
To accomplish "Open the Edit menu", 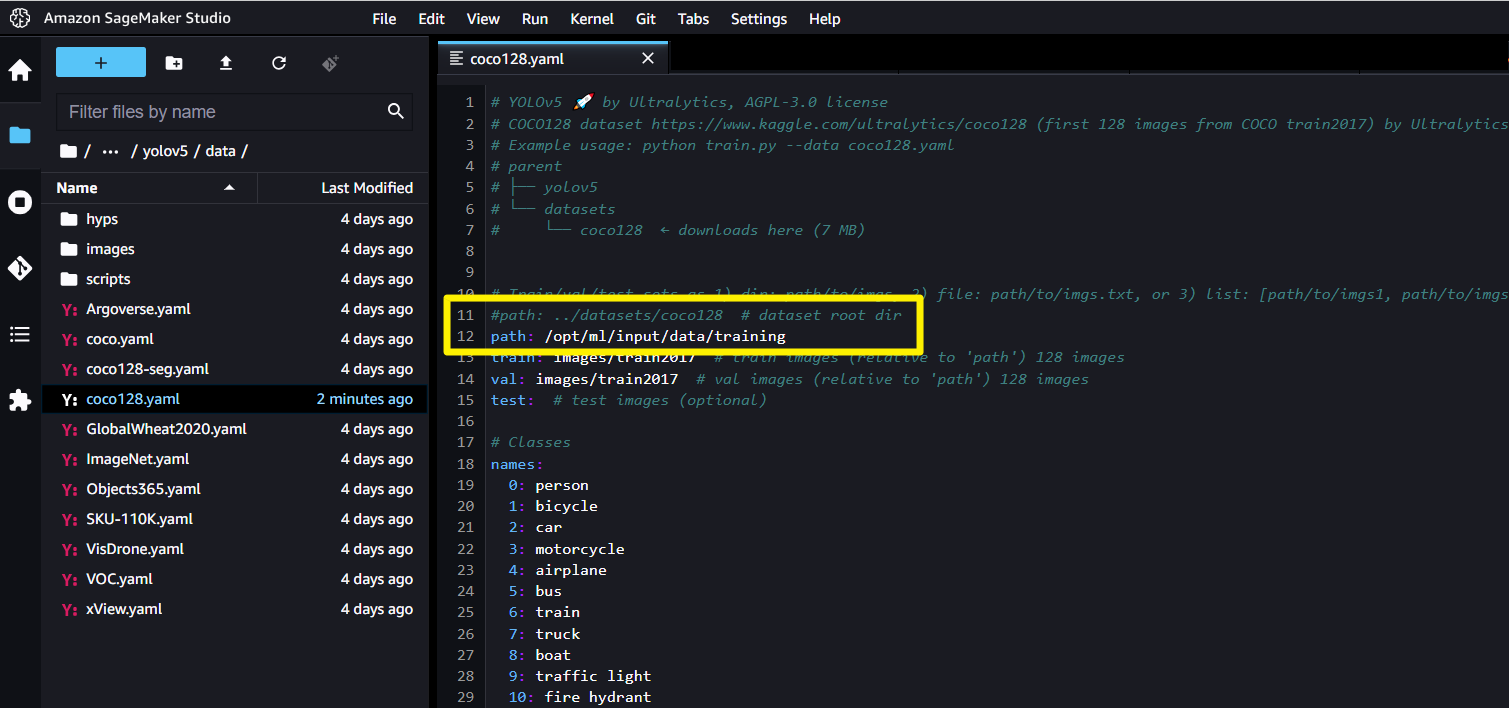I will pyautogui.click(x=432, y=19).
